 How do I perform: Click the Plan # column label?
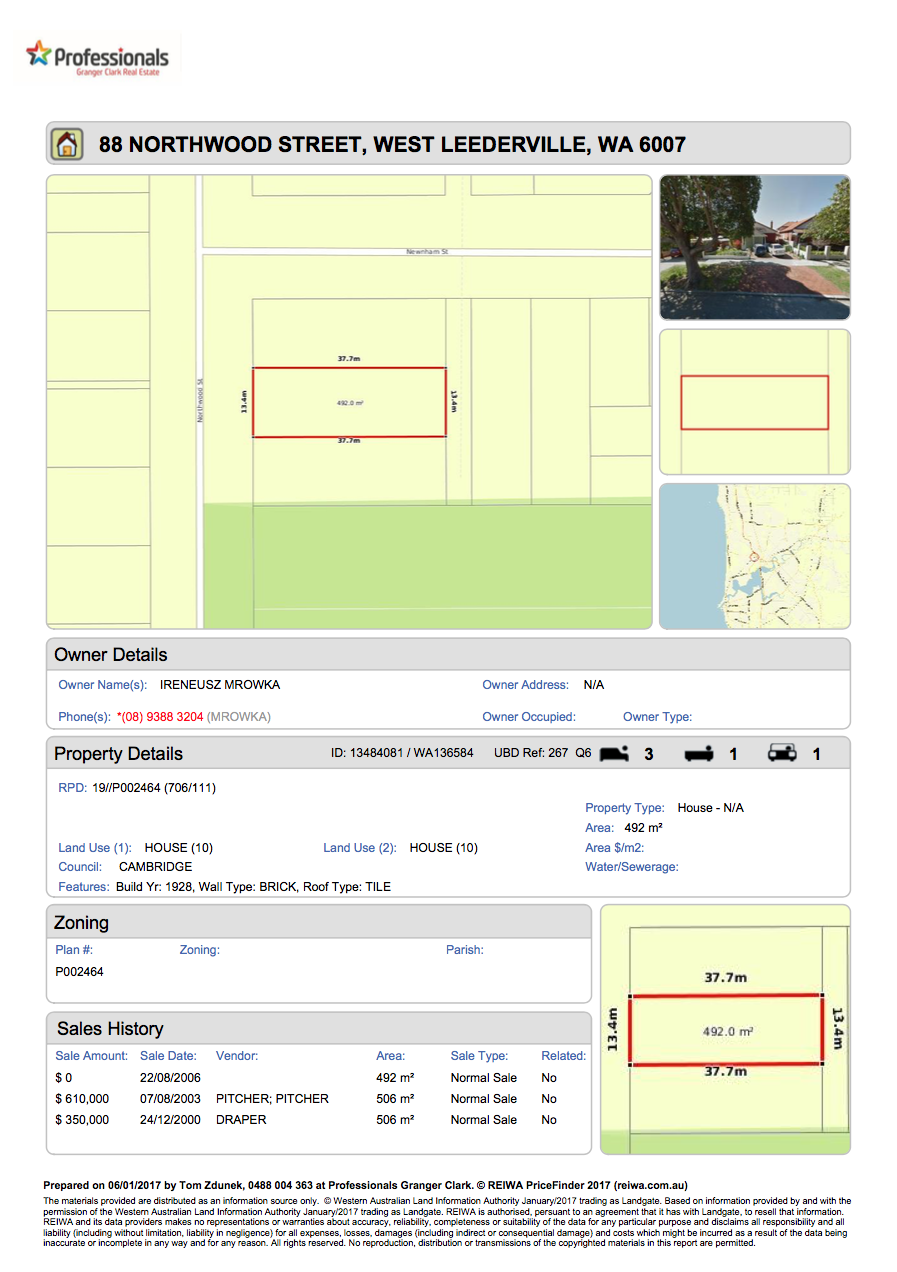coord(74,950)
